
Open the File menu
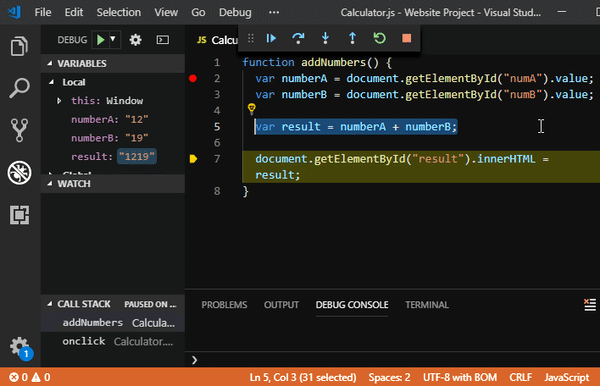click(x=43, y=13)
